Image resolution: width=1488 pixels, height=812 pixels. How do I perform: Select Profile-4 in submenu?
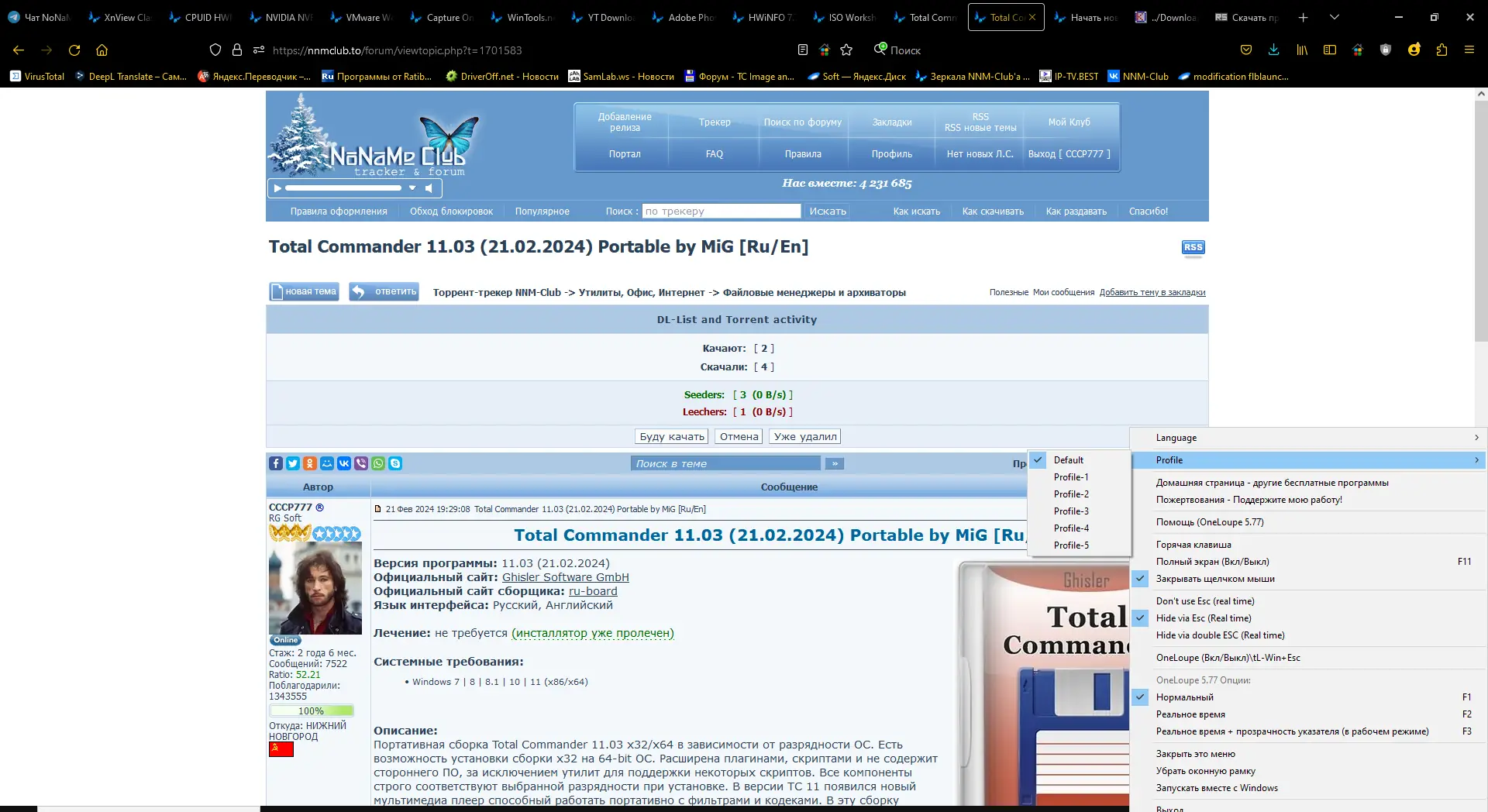1079,528
